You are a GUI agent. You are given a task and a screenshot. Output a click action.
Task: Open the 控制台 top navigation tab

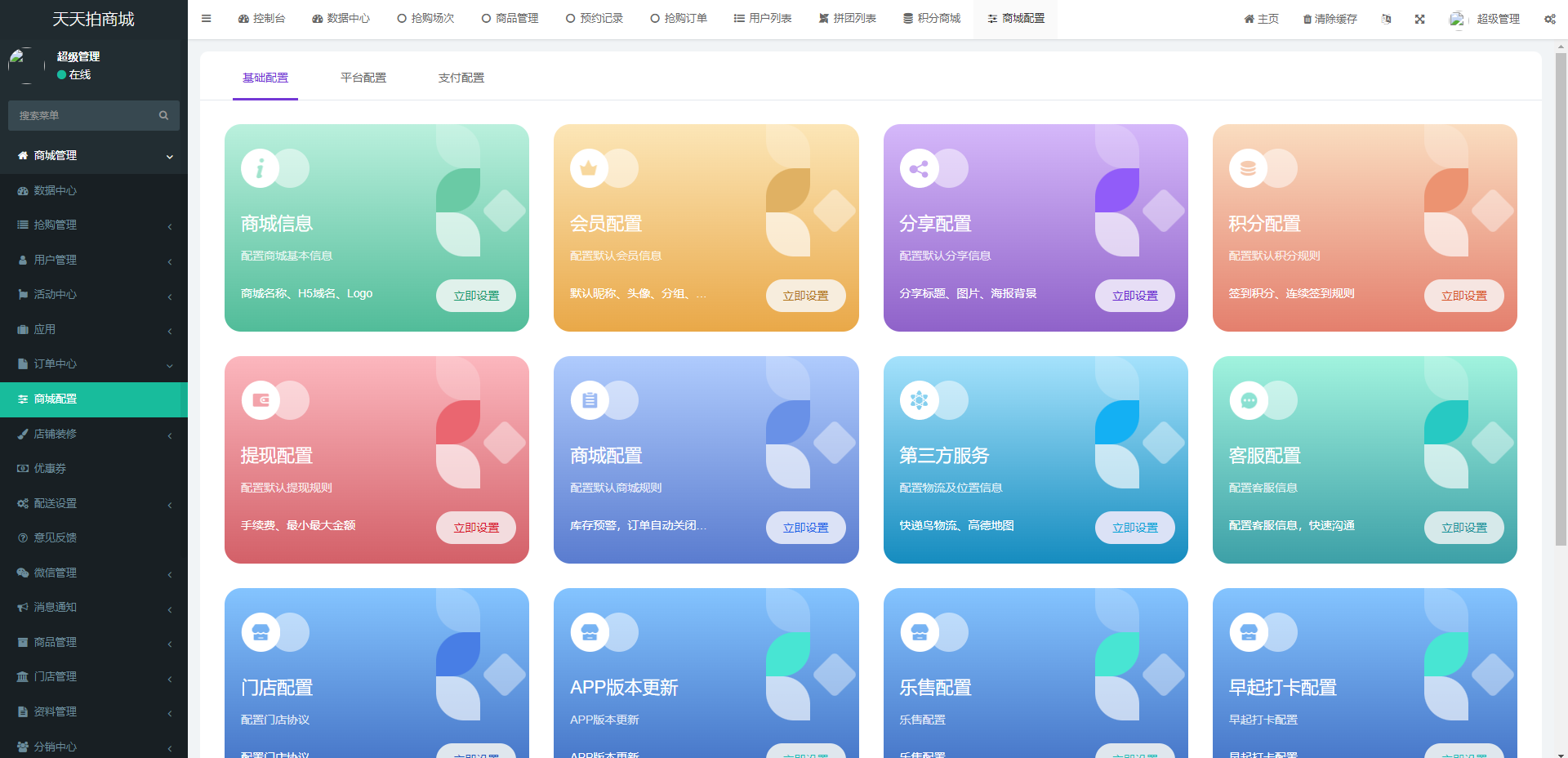pos(261,18)
